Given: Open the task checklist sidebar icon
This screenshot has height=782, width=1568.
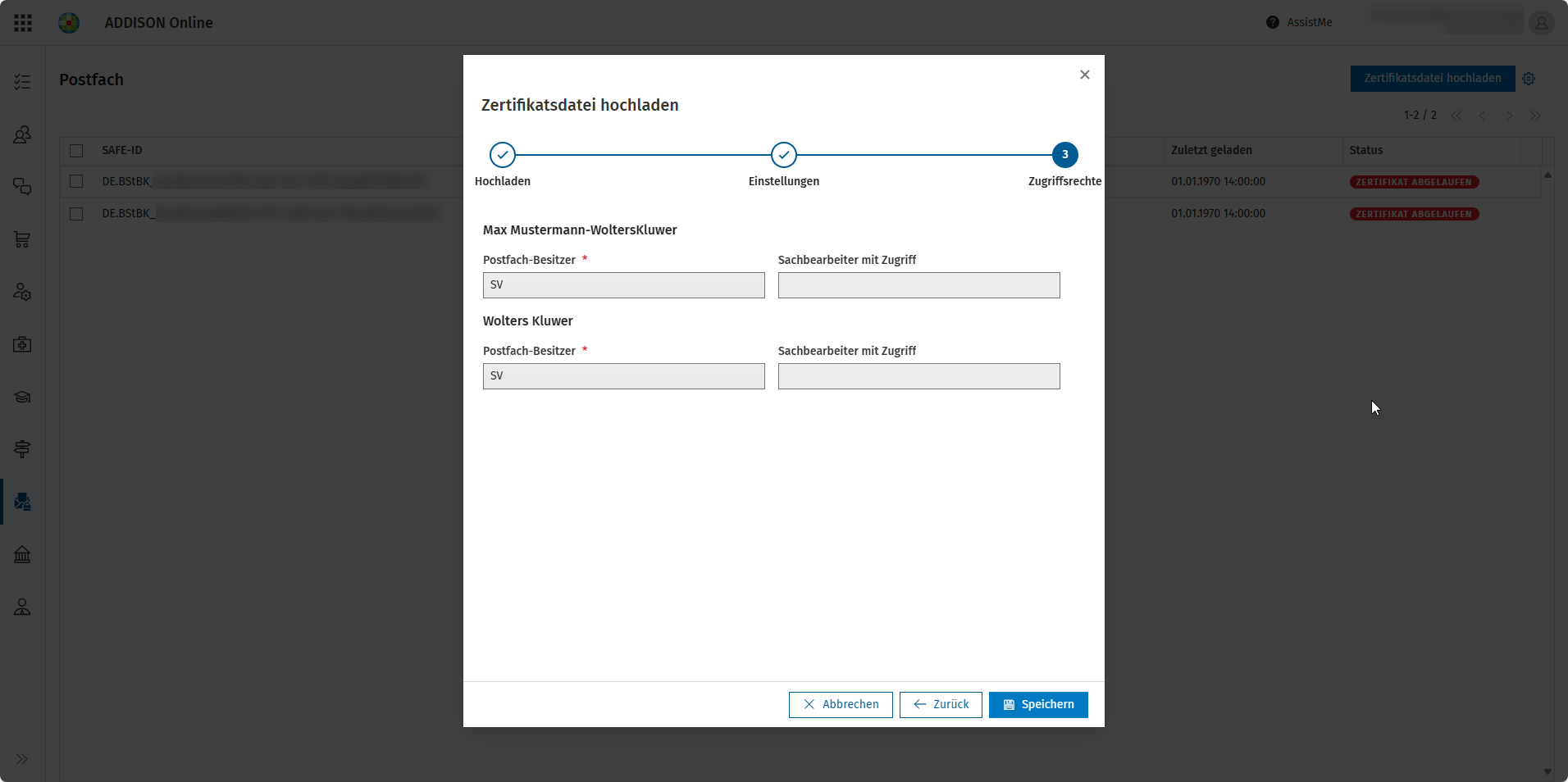Looking at the screenshot, I should pyautogui.click(x=22, y=82).
